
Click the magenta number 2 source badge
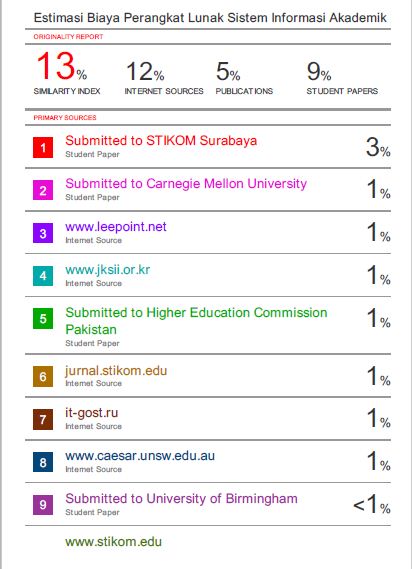[43, 190]
